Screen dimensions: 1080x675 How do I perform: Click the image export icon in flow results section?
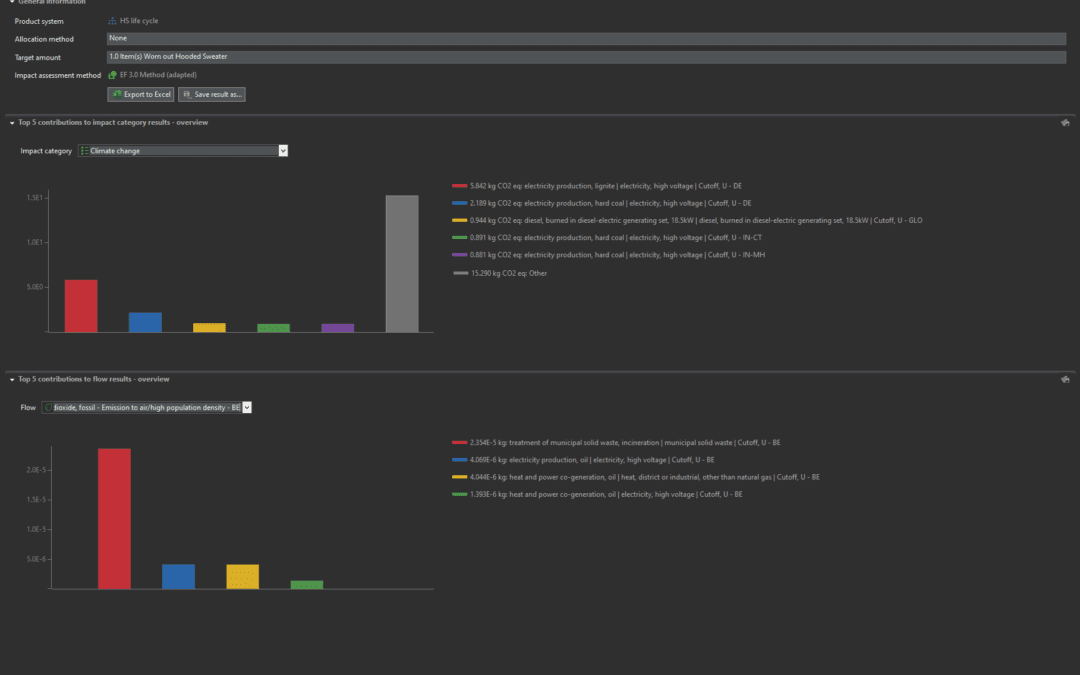(x=1066, y=379)
